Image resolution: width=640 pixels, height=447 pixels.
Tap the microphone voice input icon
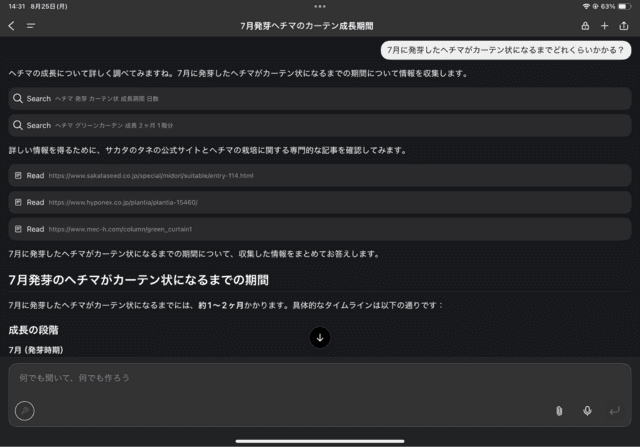click(587, 411)
